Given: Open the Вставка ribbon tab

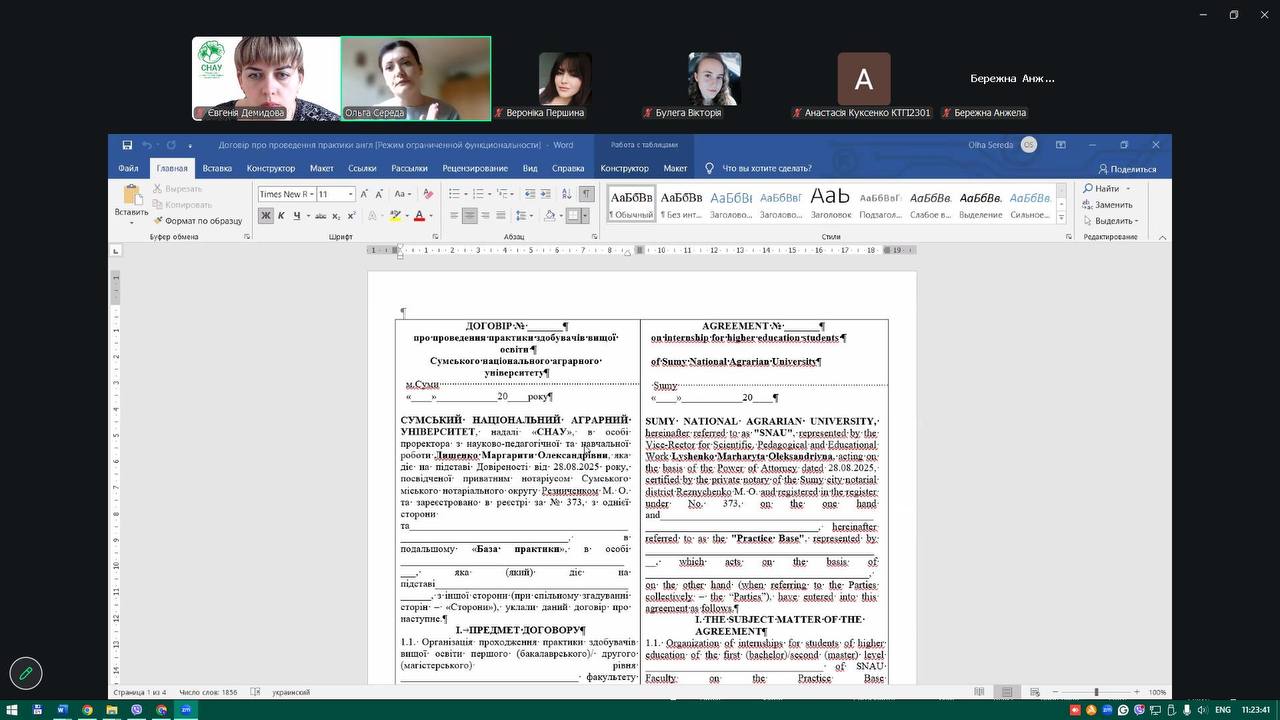Looking at the screenshot, I should 217,169.
